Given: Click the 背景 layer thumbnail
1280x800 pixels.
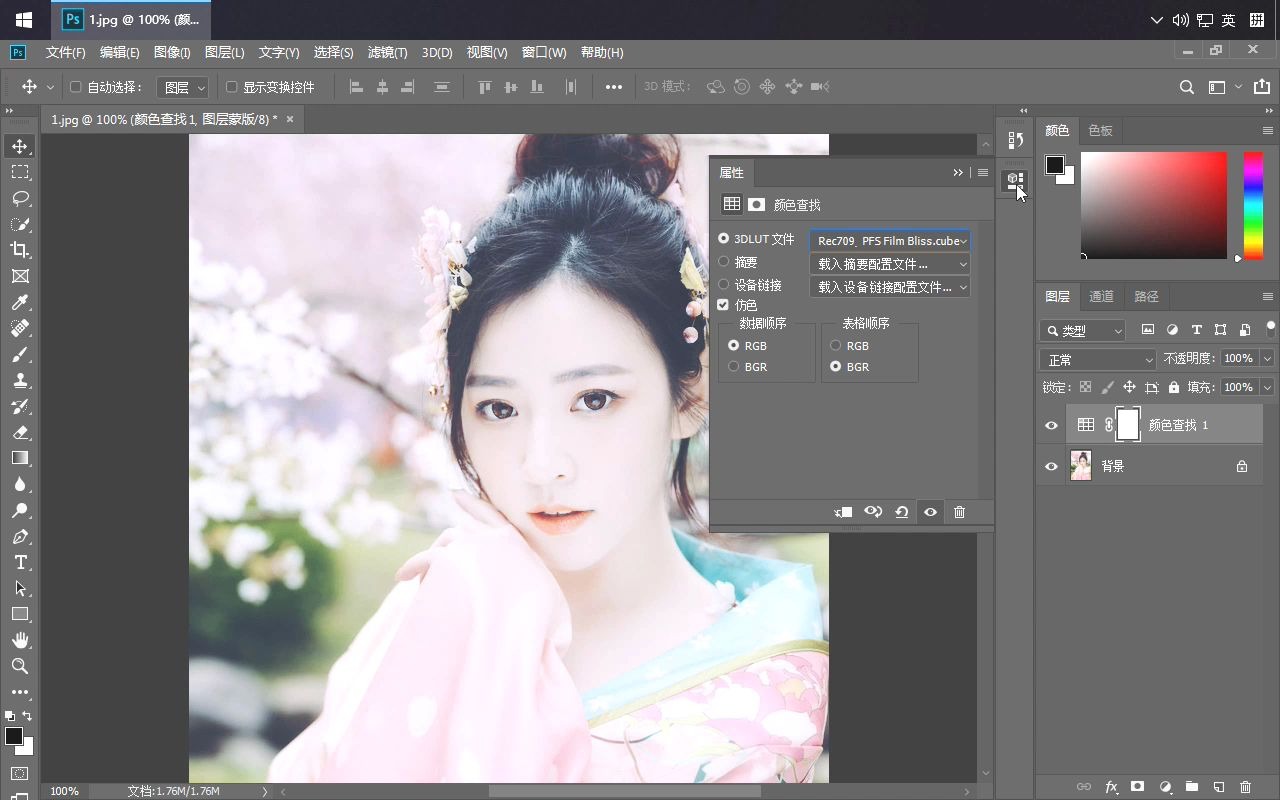Looking at the screenshot, I should click(x=1081, y=466).
